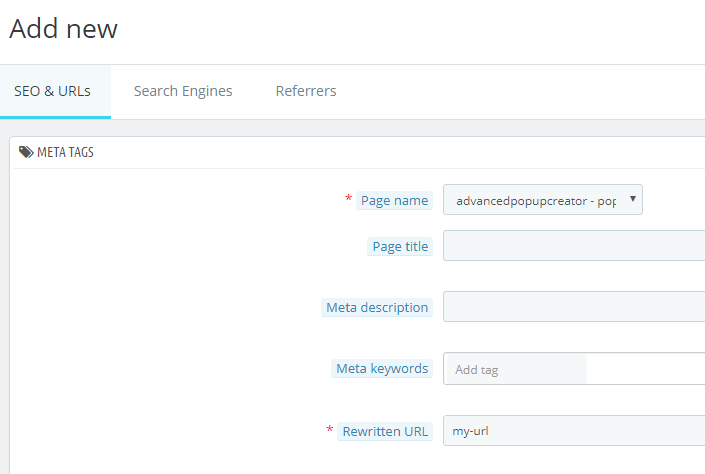Click empty tag area right of Add tag
705x474 pixels.
(646, 369)
